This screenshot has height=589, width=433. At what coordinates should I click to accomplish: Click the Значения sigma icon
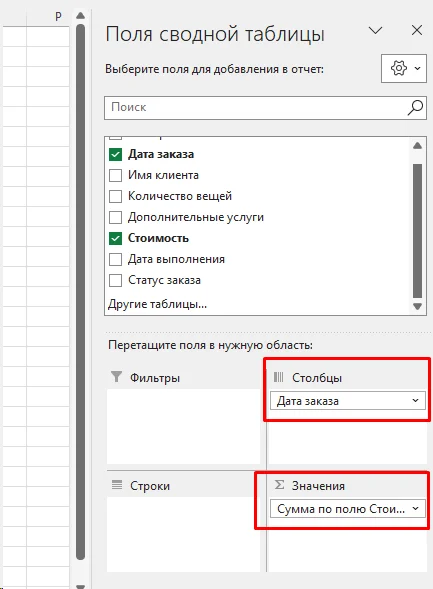click(x=279, y=485)
